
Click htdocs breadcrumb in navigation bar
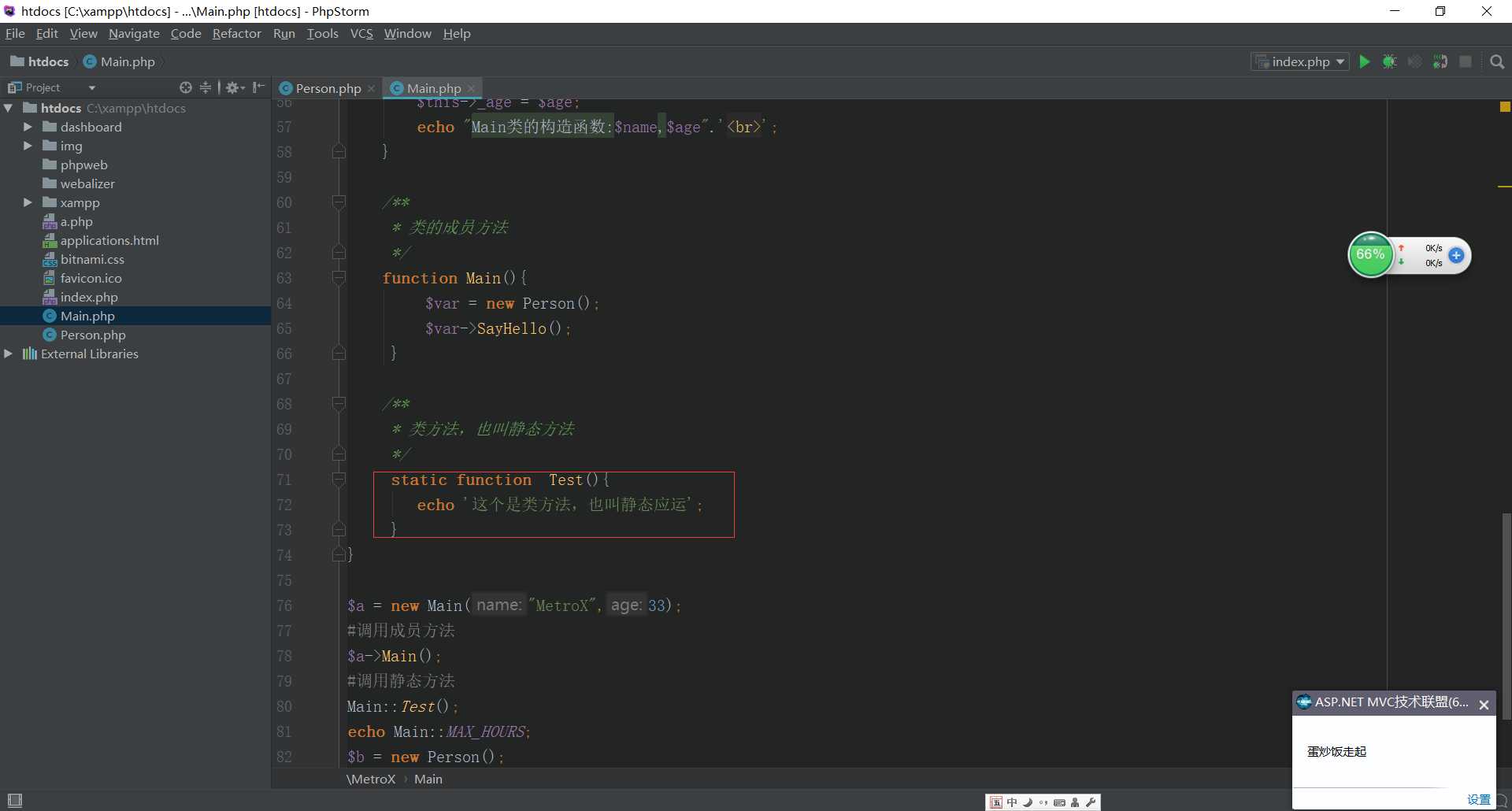coord(39,61)
